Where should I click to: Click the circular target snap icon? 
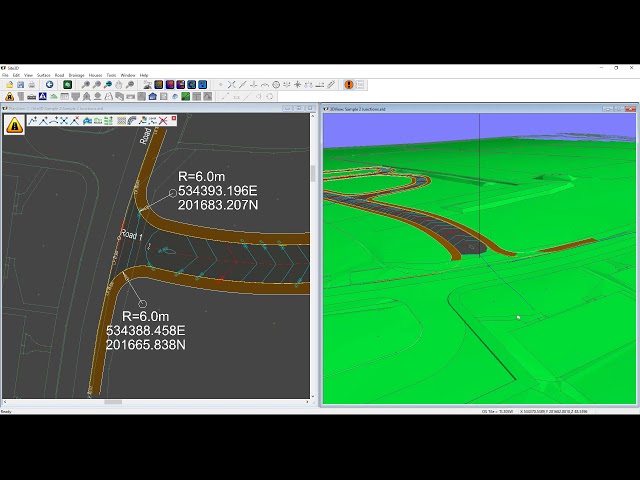tap(276, 84)
